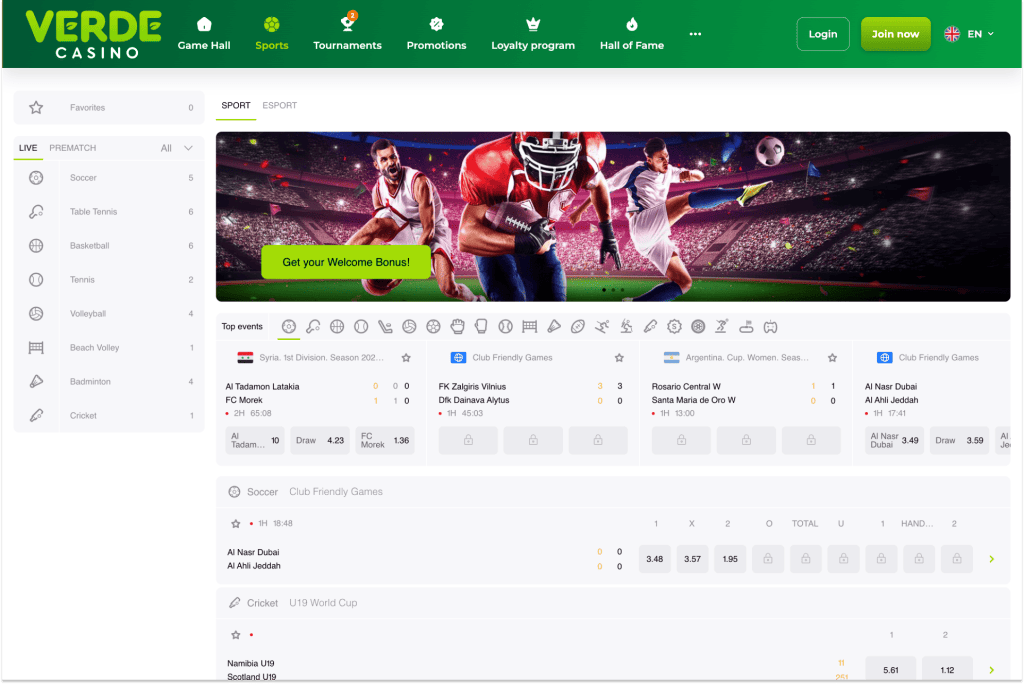Viewport: 1024px width, 684px height.
Task: Select skiing icon in Top events row
Action: click(602, 327)
